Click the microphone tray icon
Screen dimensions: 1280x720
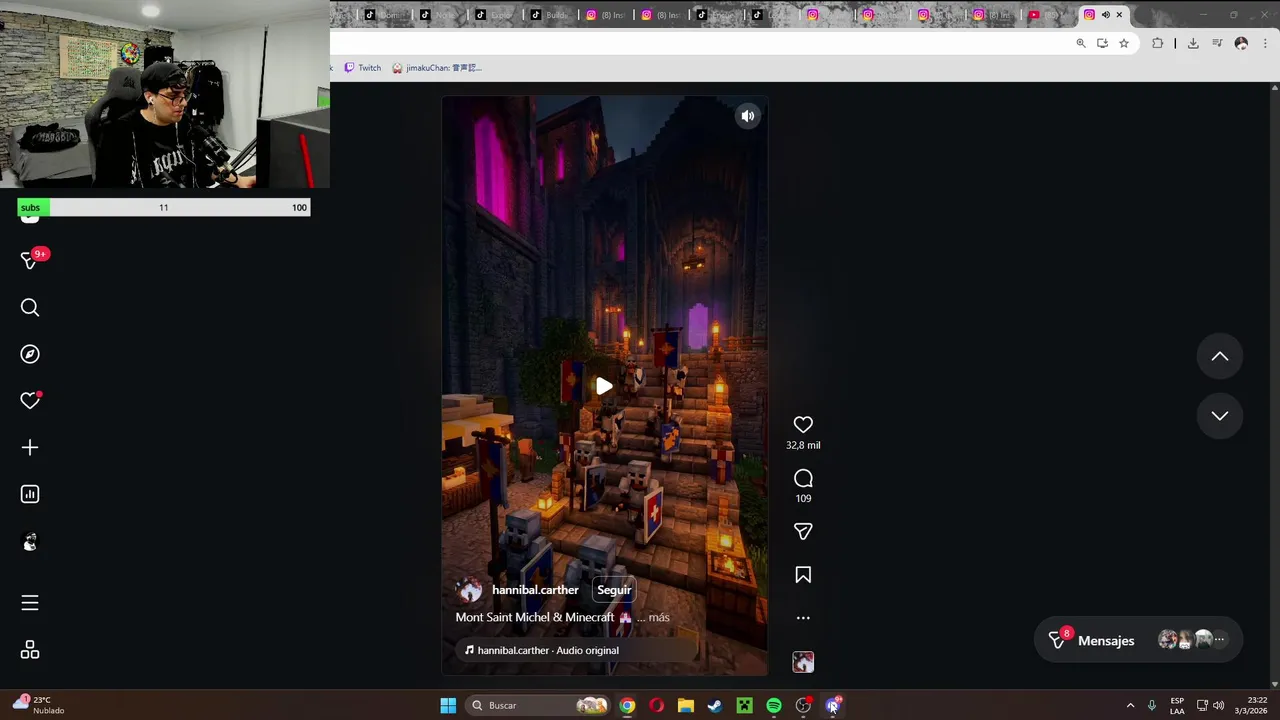[x=1152, y=706]
